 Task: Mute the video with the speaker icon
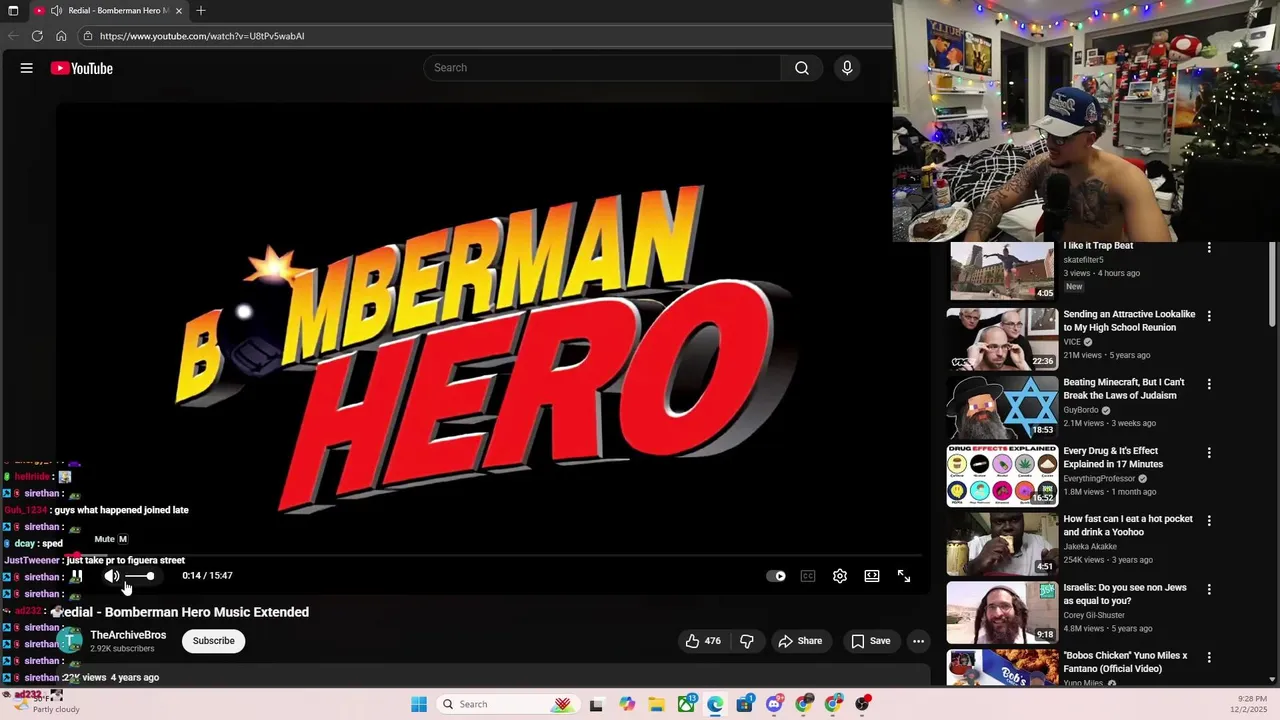coord(112,576)
